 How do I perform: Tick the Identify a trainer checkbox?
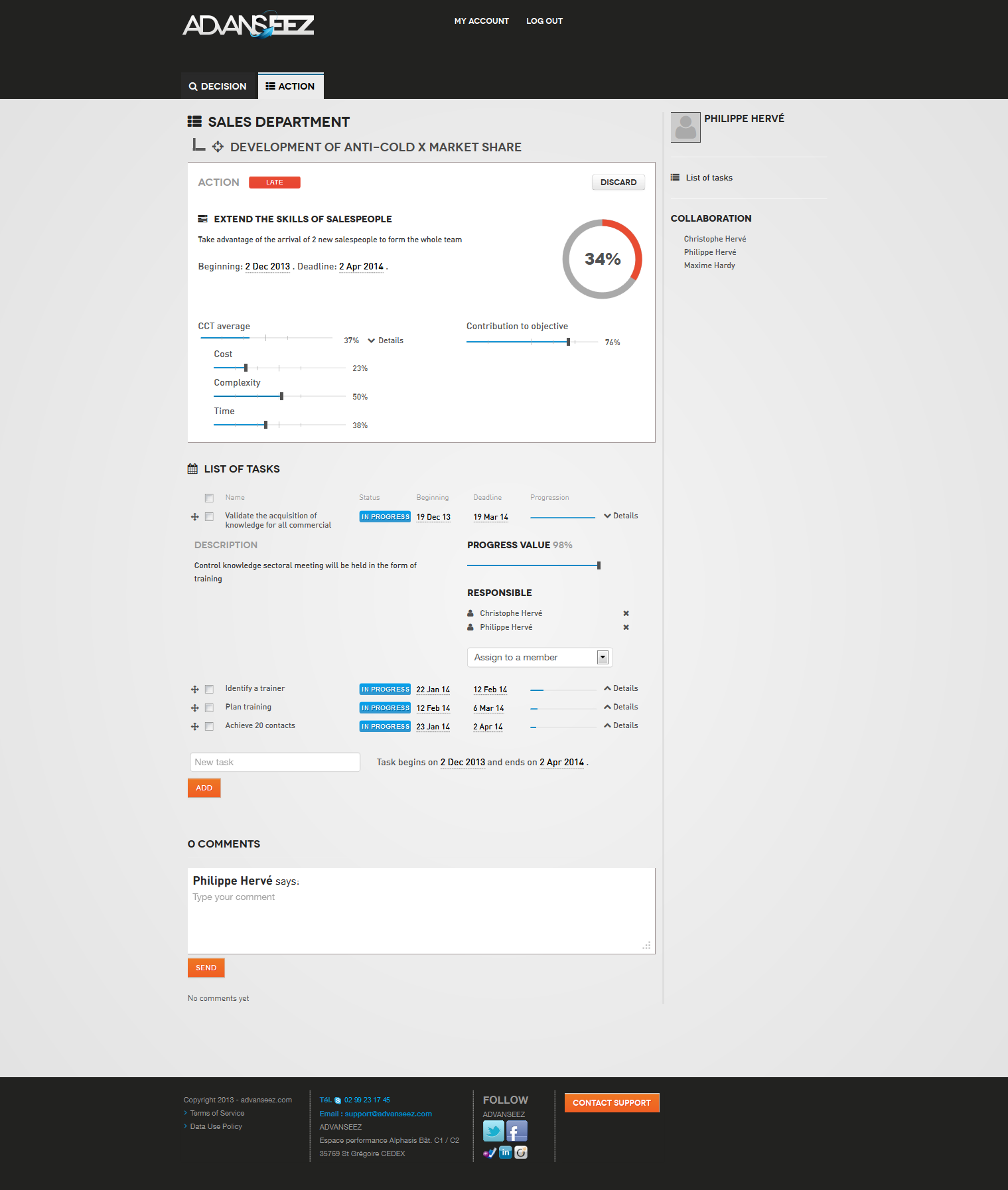209,690
